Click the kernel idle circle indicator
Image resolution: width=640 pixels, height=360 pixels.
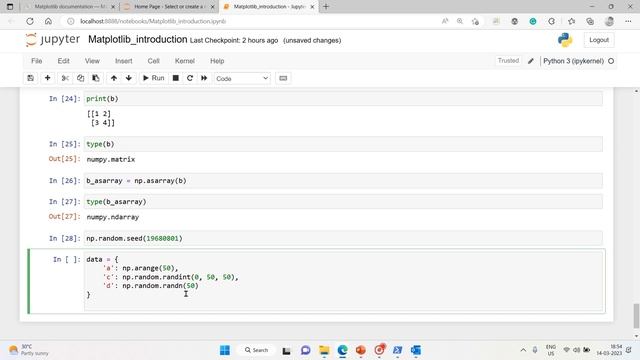[611, 61]
